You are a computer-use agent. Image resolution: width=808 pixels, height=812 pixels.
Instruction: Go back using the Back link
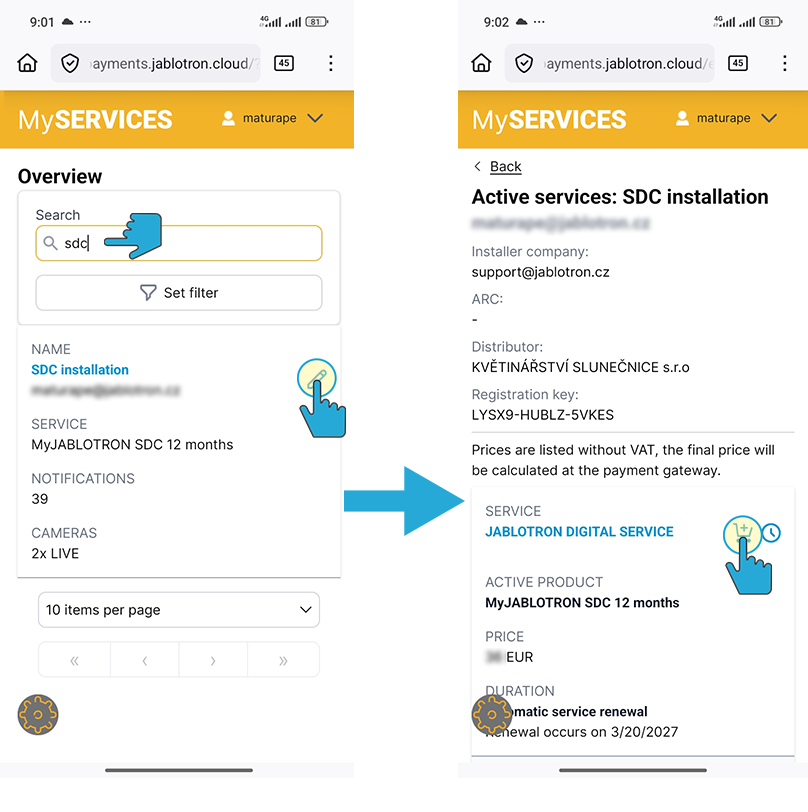pos(505,166)
